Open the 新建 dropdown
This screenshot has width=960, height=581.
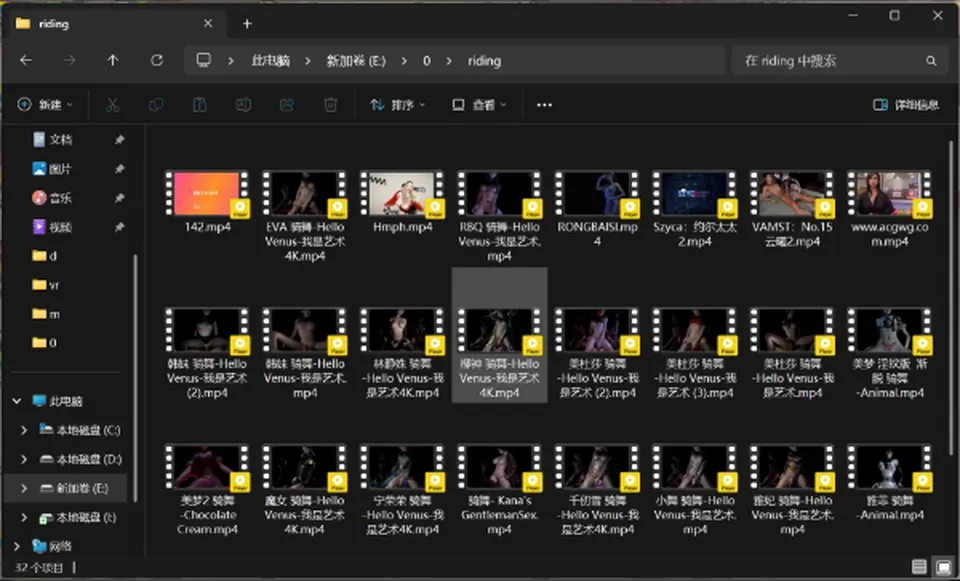45,105
